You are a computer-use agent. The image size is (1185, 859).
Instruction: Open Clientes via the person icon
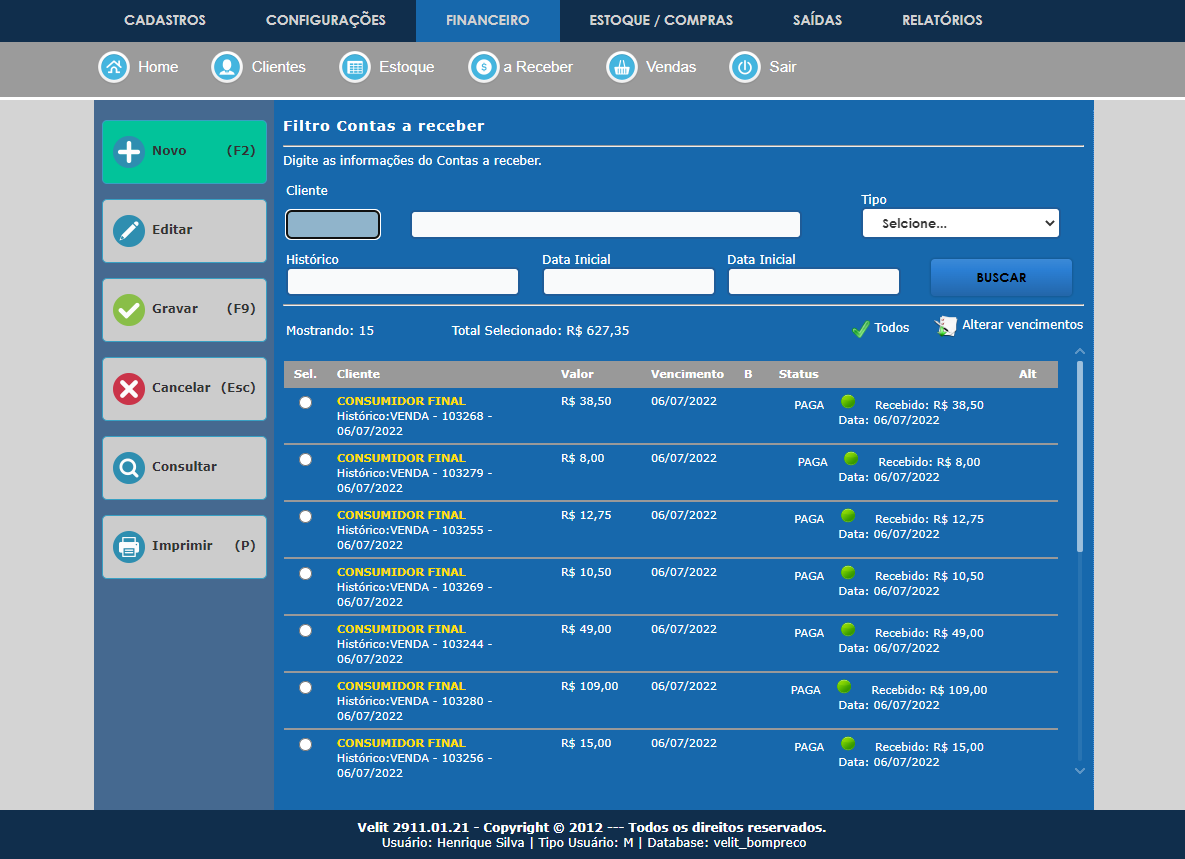pyautogui.click(x=228, y=67)
